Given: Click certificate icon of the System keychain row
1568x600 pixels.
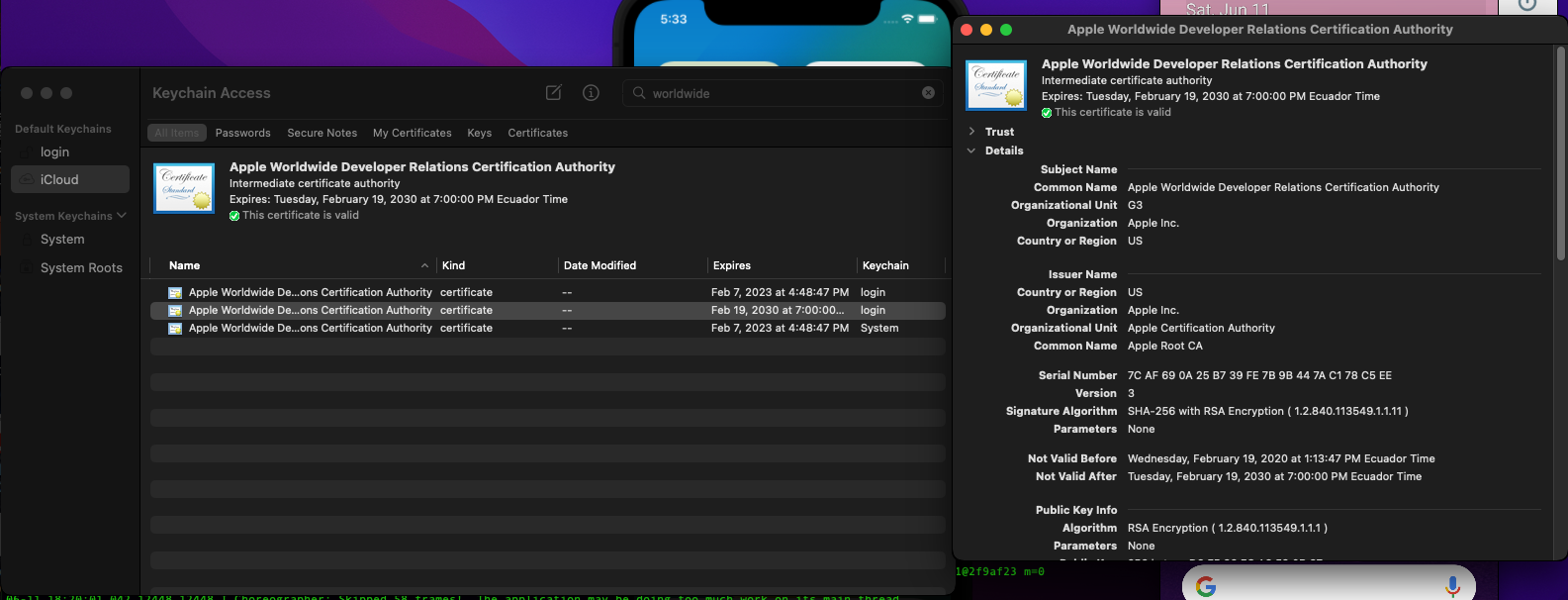Looking at the screenshot, I should tap(175, 328).
